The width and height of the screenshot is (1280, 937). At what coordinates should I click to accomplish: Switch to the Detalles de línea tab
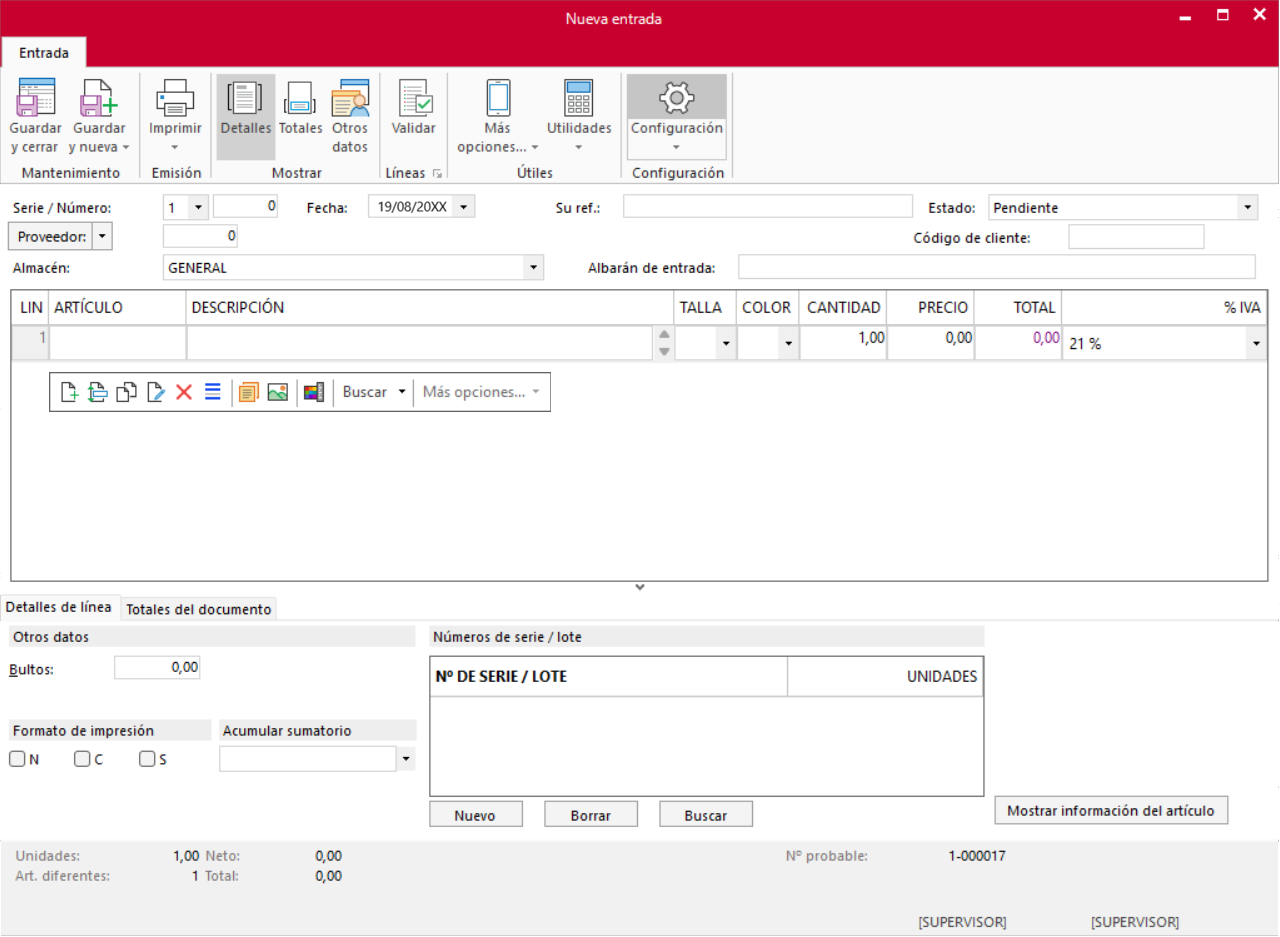(60, 608)
